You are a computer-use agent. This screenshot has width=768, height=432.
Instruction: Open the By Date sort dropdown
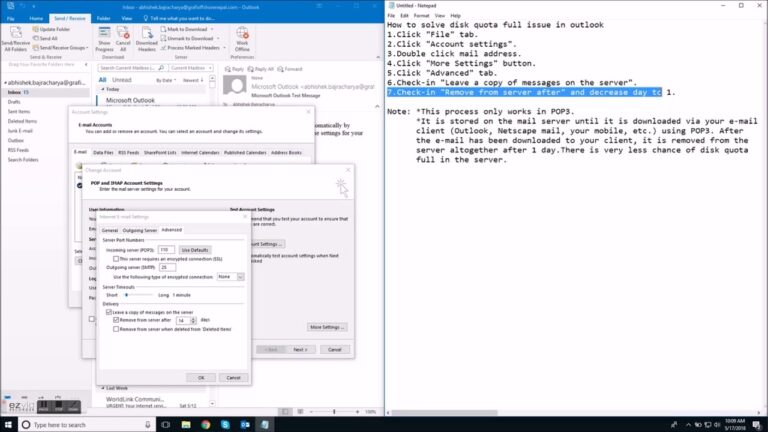[166, 80]
